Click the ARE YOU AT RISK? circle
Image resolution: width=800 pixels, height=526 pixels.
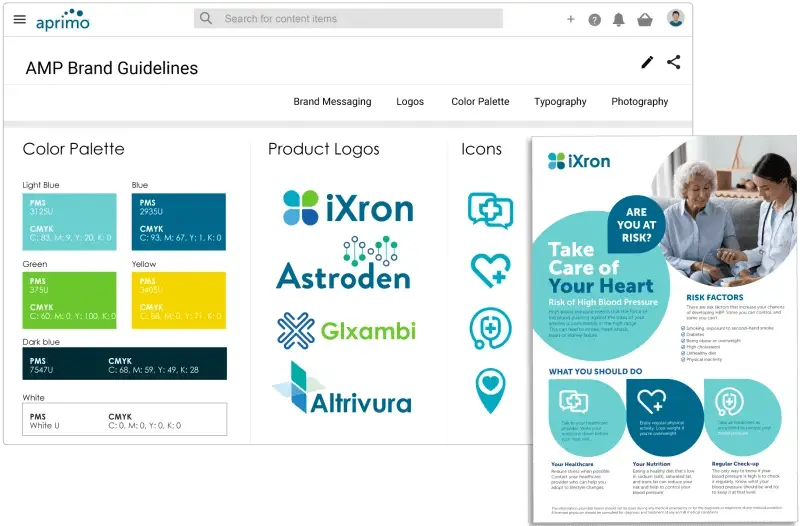(x=636, y=224)
